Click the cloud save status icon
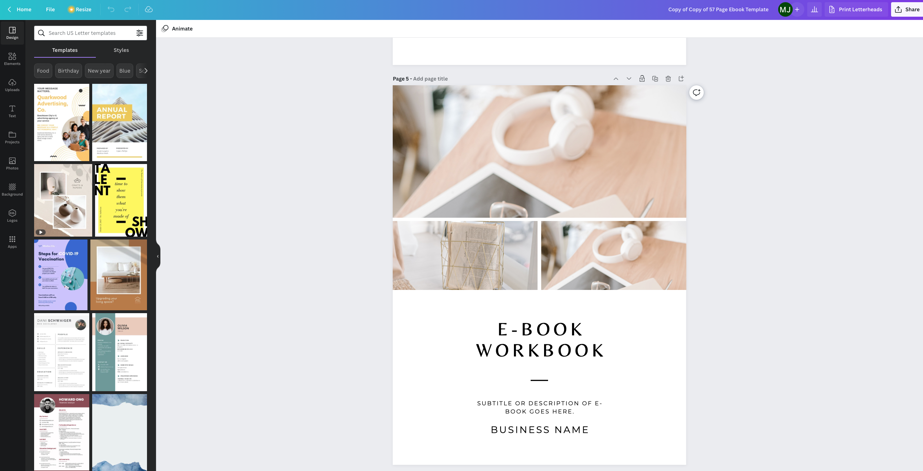Viewport: 923px width, 471px height. pyautogui.click(x=149, y=9)
